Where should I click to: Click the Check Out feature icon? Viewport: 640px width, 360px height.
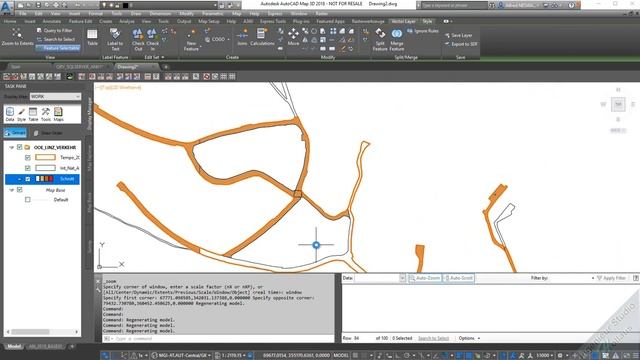pos(138,39)
